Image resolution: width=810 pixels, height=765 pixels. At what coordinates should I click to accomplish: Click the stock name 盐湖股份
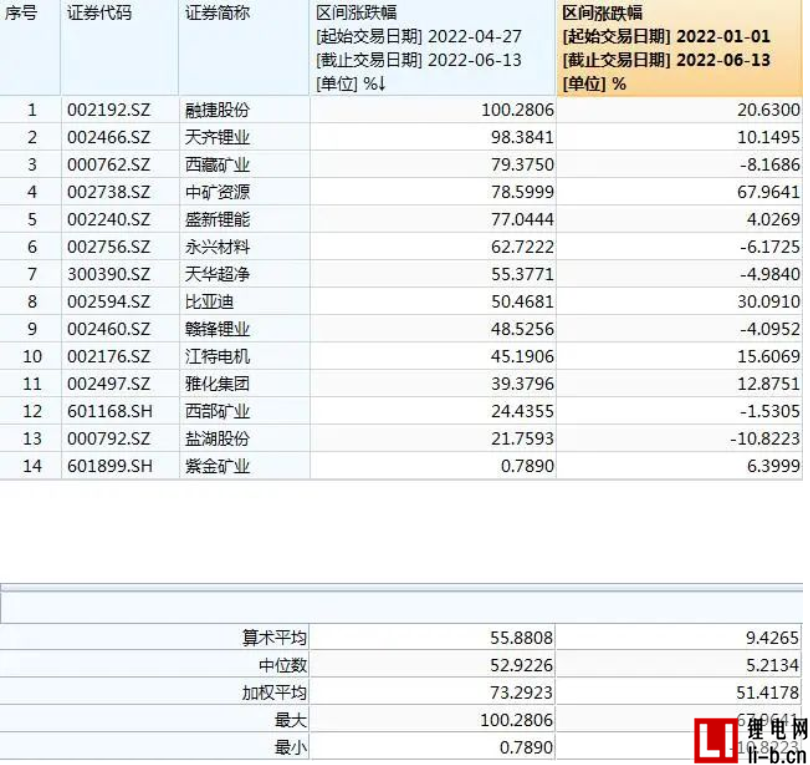click(x=217, y=439)
